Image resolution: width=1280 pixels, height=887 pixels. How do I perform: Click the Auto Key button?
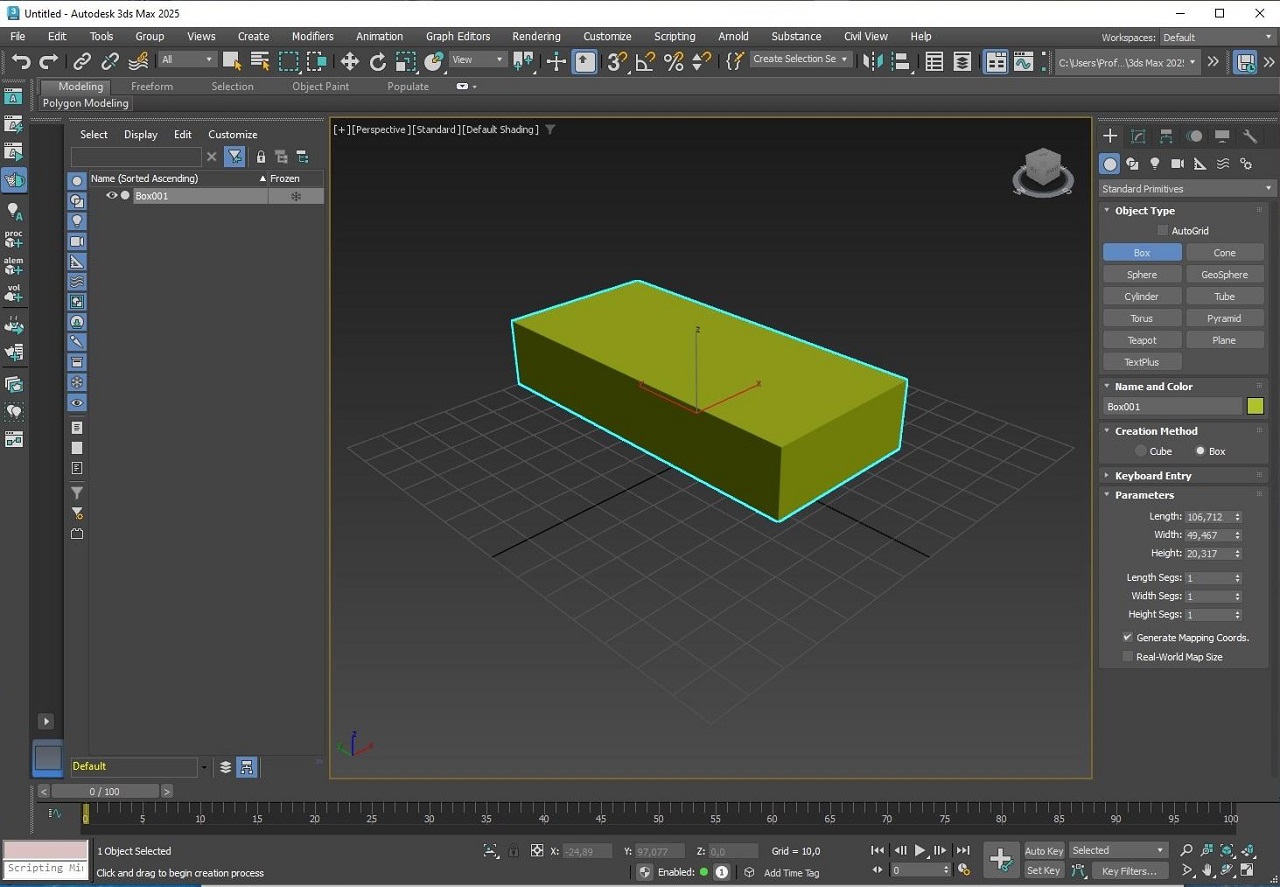1043,851
